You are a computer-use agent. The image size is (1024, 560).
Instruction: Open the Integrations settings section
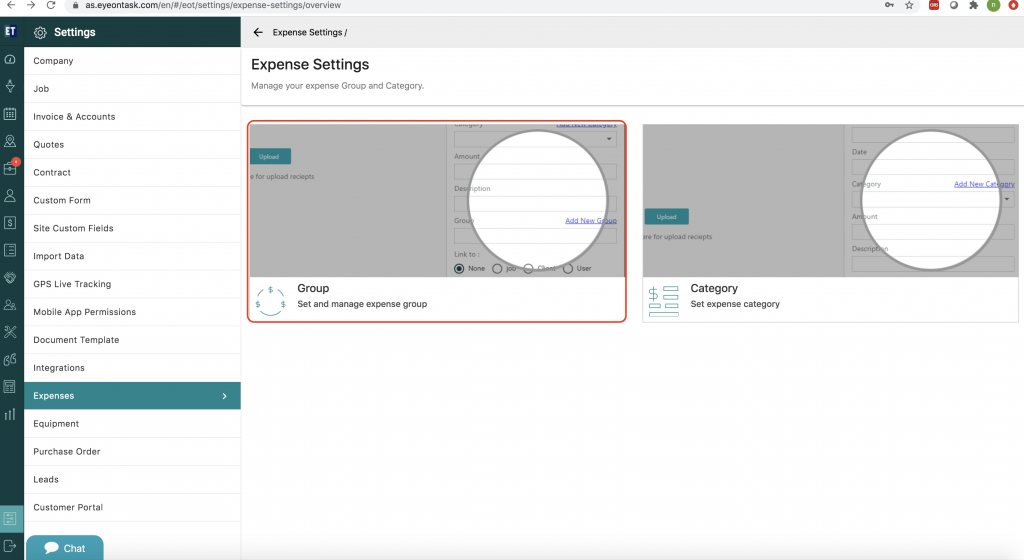point(132,368)
